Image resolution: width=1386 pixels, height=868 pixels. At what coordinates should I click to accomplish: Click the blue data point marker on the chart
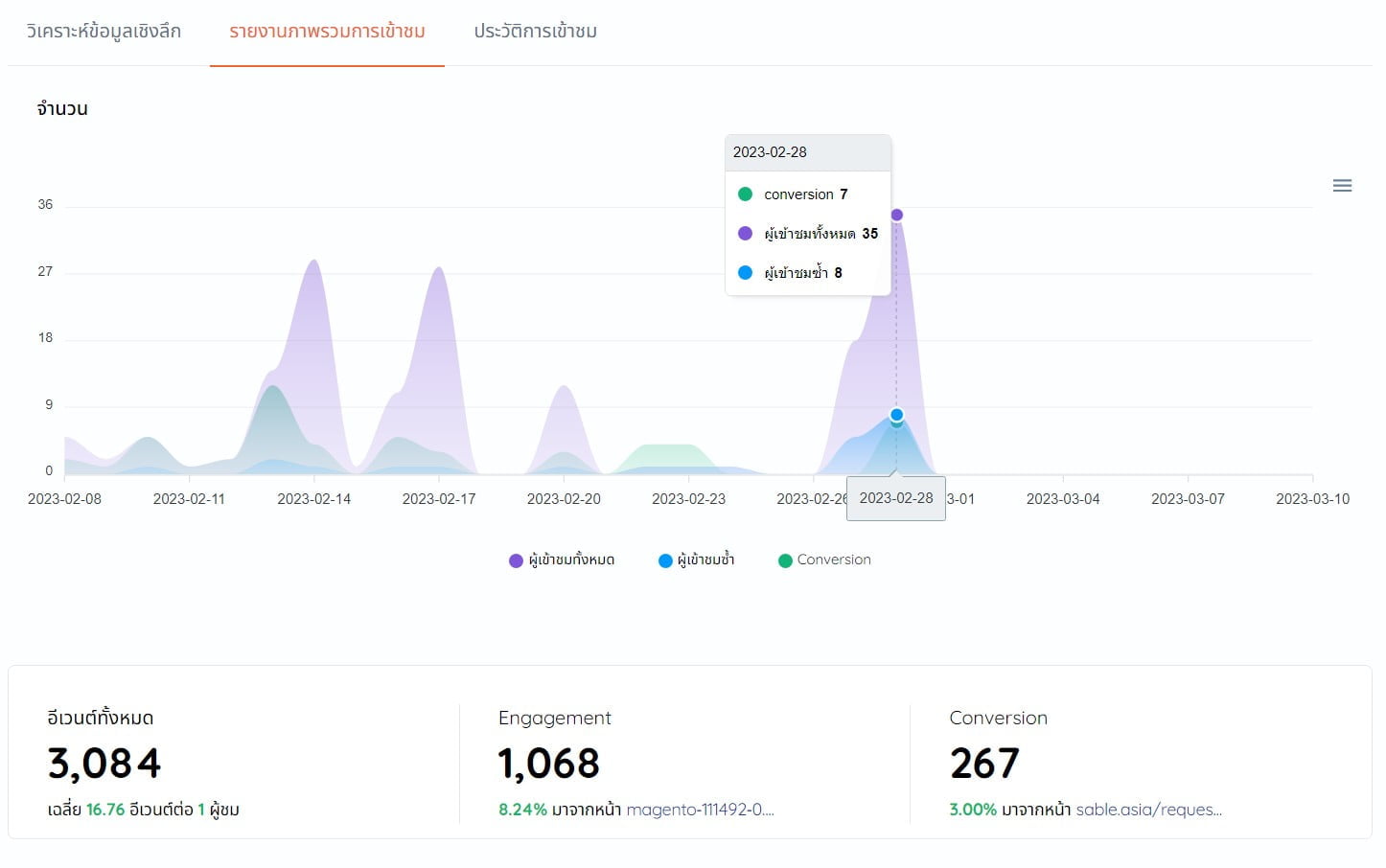coord(896,414)
